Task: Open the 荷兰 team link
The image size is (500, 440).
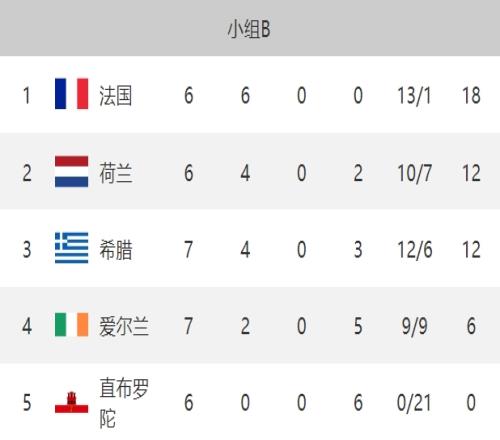Action: pos(116,173)
